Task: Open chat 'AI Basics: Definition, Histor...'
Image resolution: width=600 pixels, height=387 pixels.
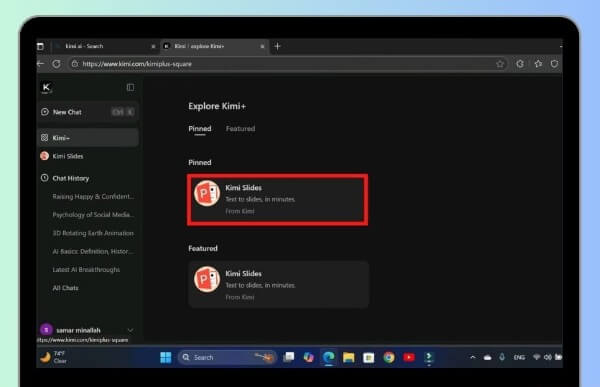Action: tap(93, 251)
